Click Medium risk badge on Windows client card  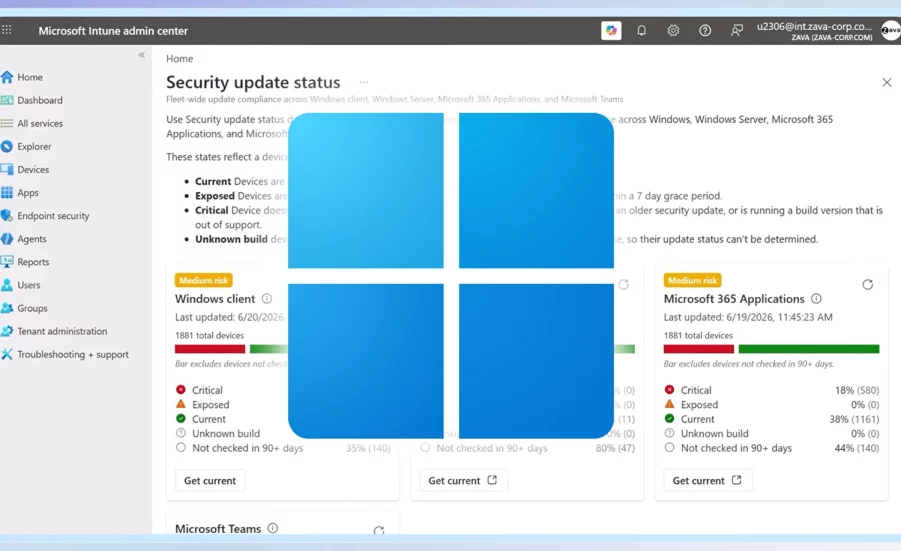(203, 280)
